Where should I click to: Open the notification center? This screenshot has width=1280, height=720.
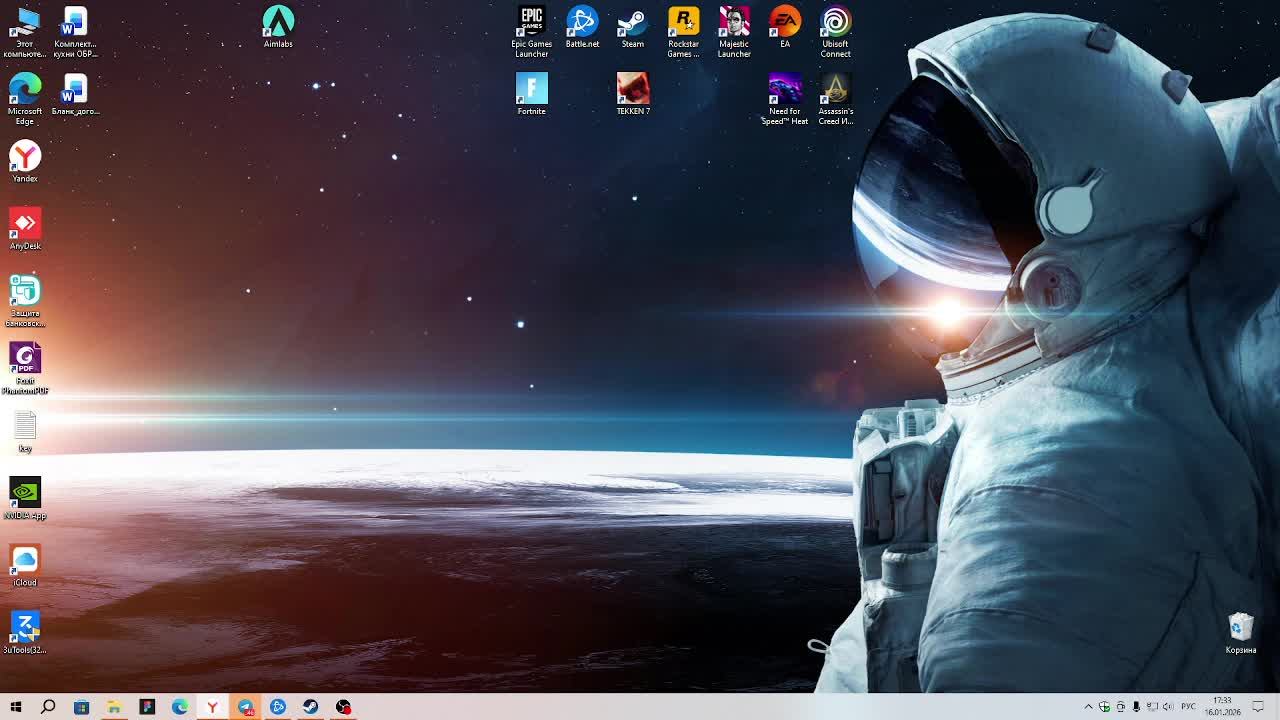[x=1258, y=707]
